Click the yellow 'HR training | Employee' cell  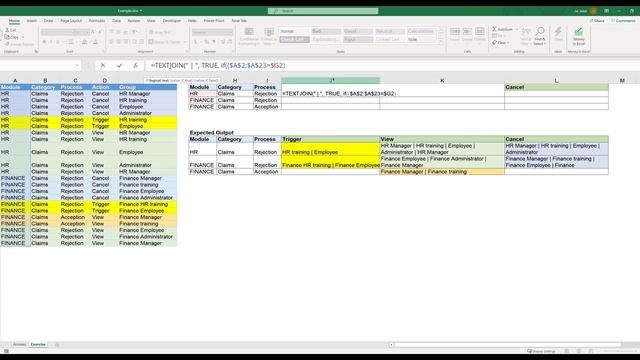click(x=331, y=149)
